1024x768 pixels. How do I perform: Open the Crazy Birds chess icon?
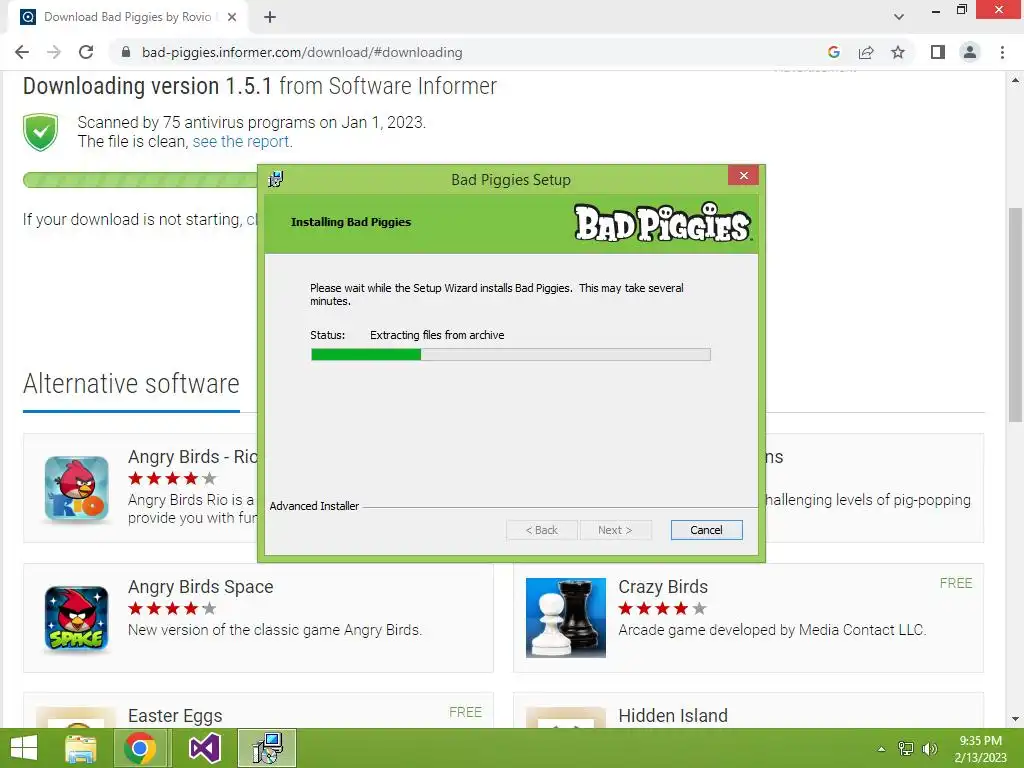pos(566,618)
